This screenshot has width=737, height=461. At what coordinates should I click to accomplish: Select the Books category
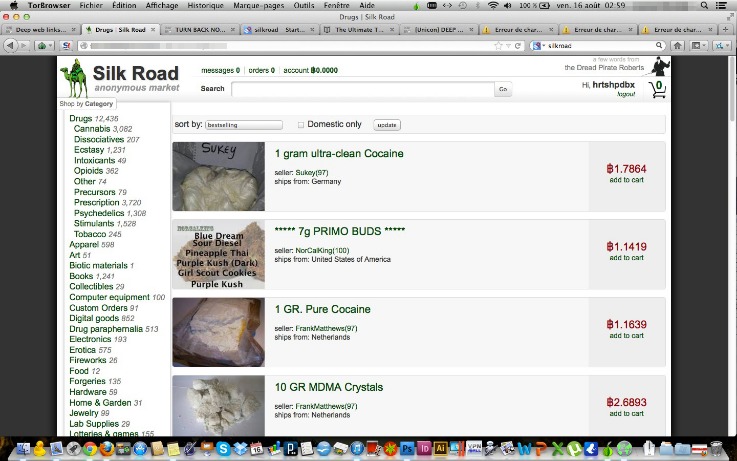(81, 276)
